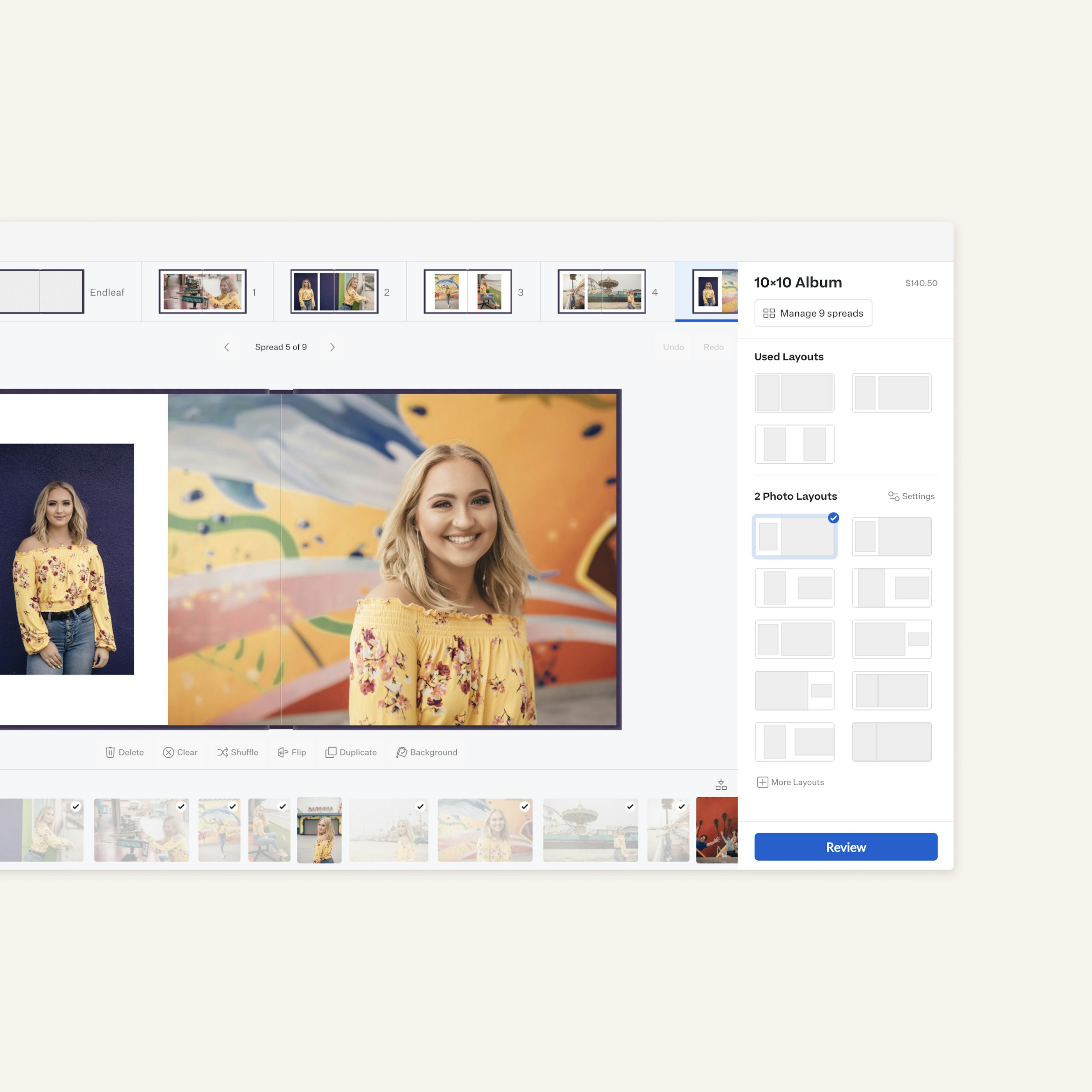The height and width of the screenshot is (1092, 1092).
Task: Toggle the checkmark on mural portrait thumbnail
Action: (525, 807)
